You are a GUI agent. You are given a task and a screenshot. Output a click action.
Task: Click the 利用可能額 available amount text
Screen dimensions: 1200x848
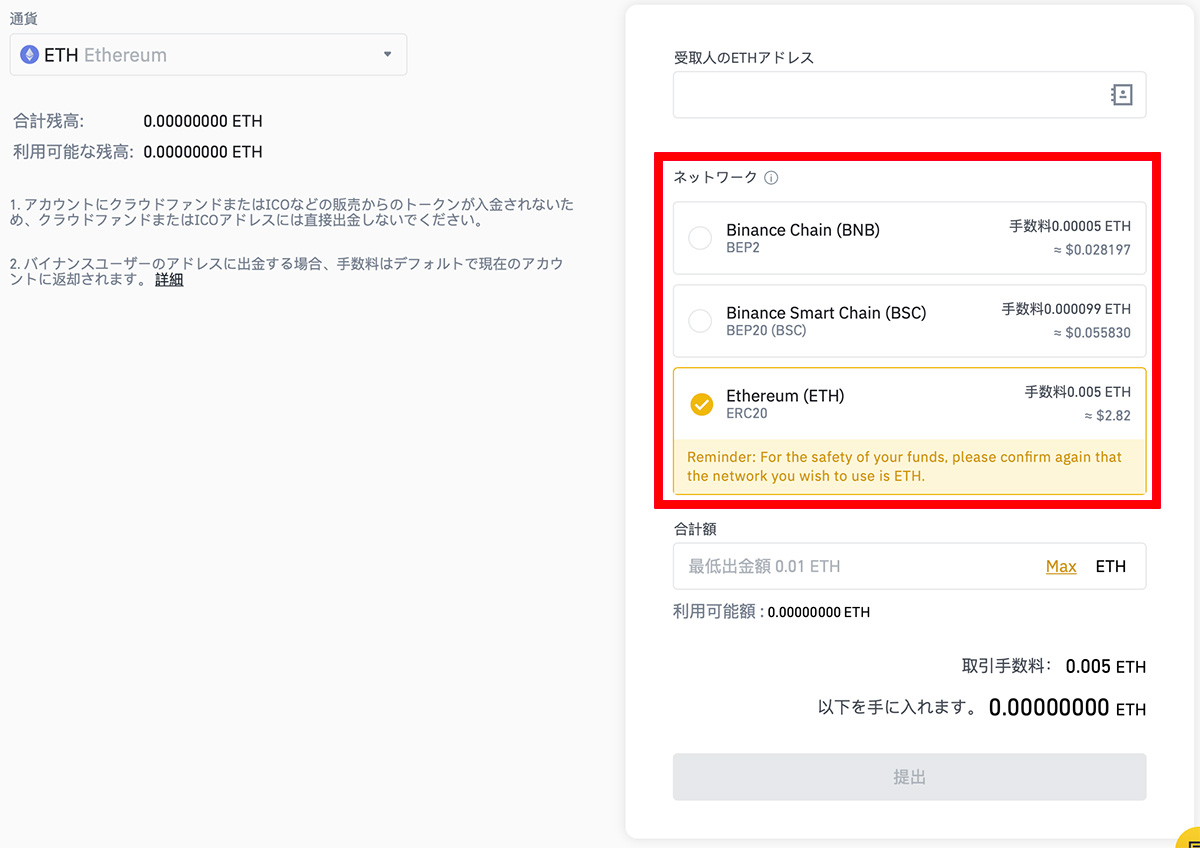pyautogui.click(x=771, y=612)
